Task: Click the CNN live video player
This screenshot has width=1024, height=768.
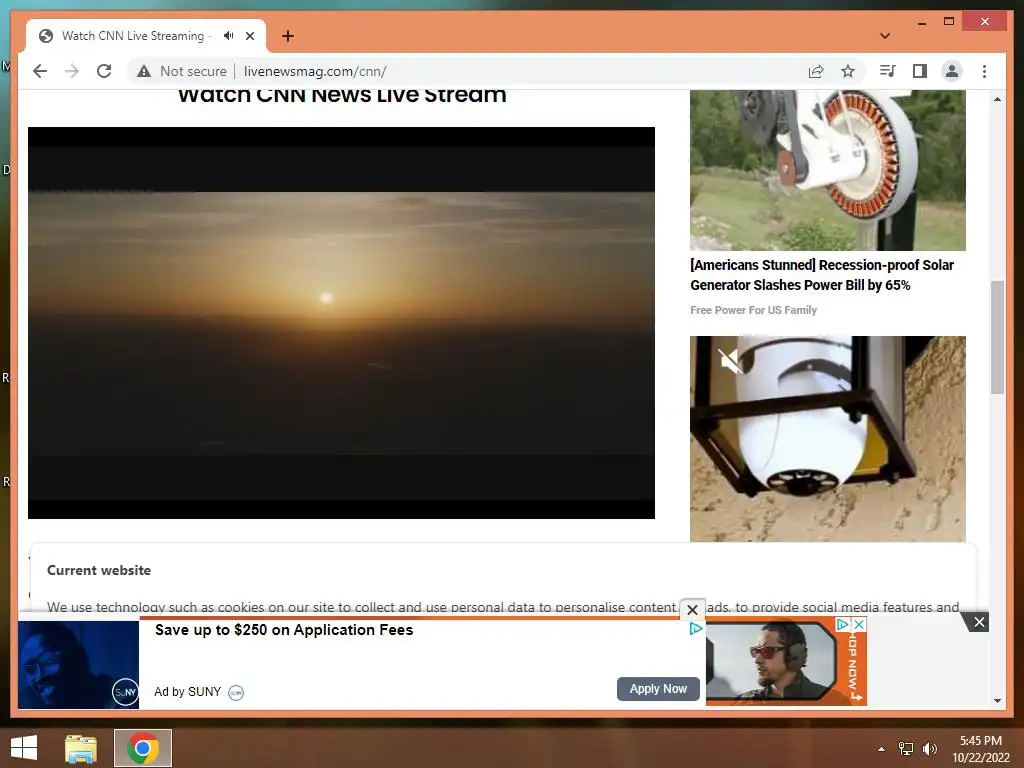Action: tap(341, 323)
